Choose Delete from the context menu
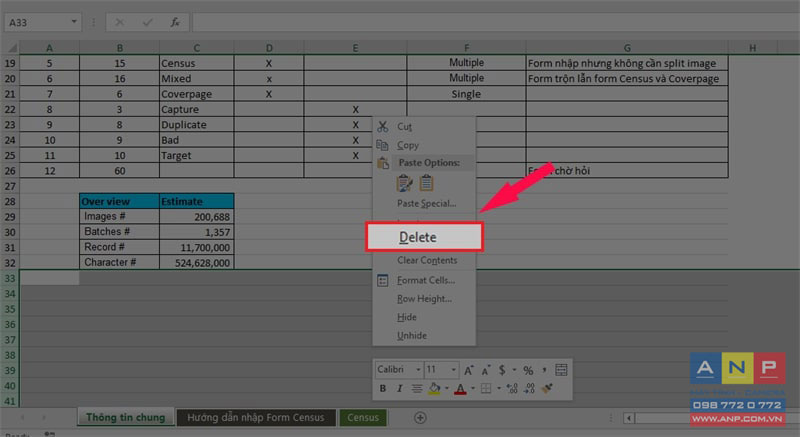 tap(424, 237)
